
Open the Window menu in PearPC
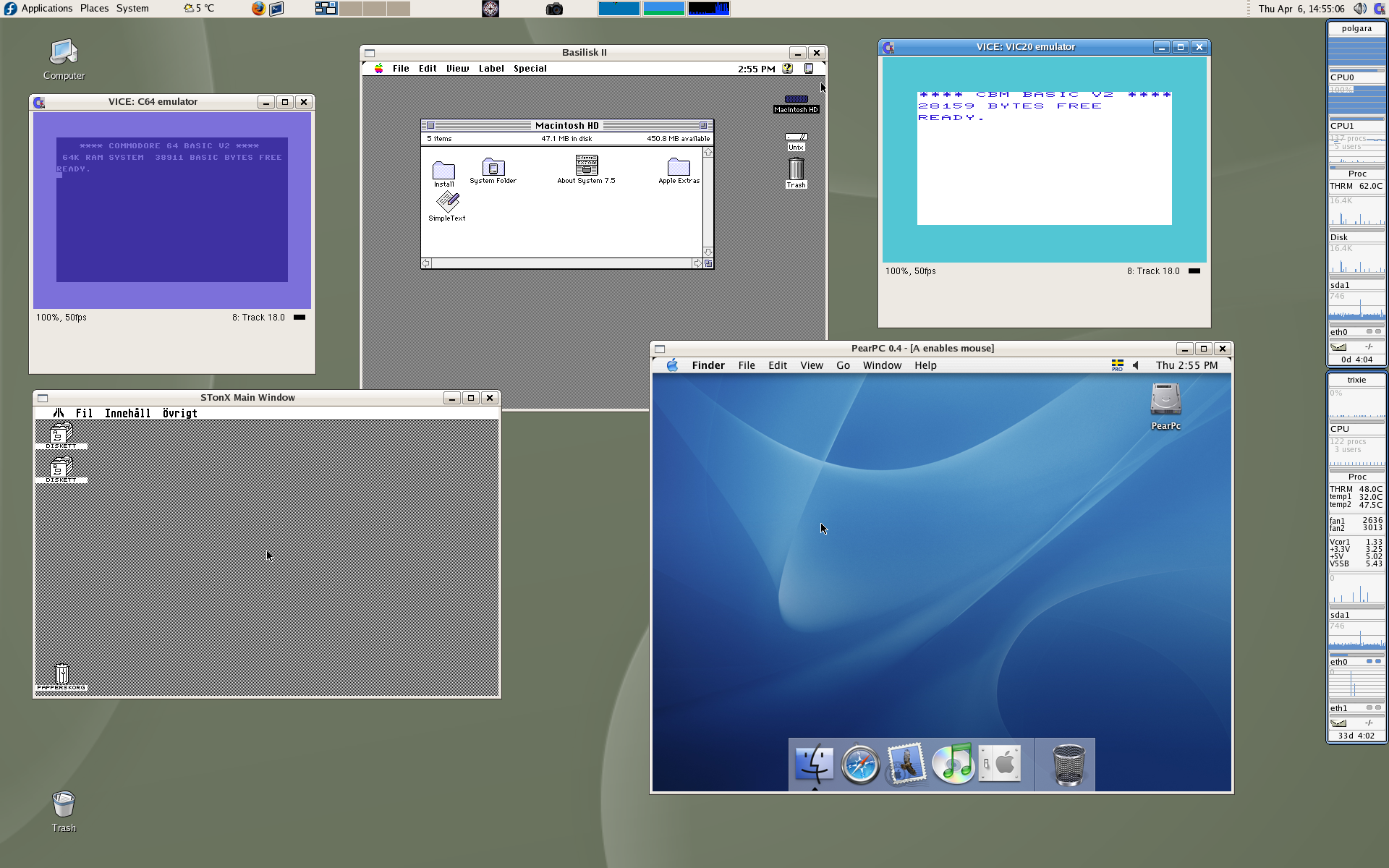[882, 365]
